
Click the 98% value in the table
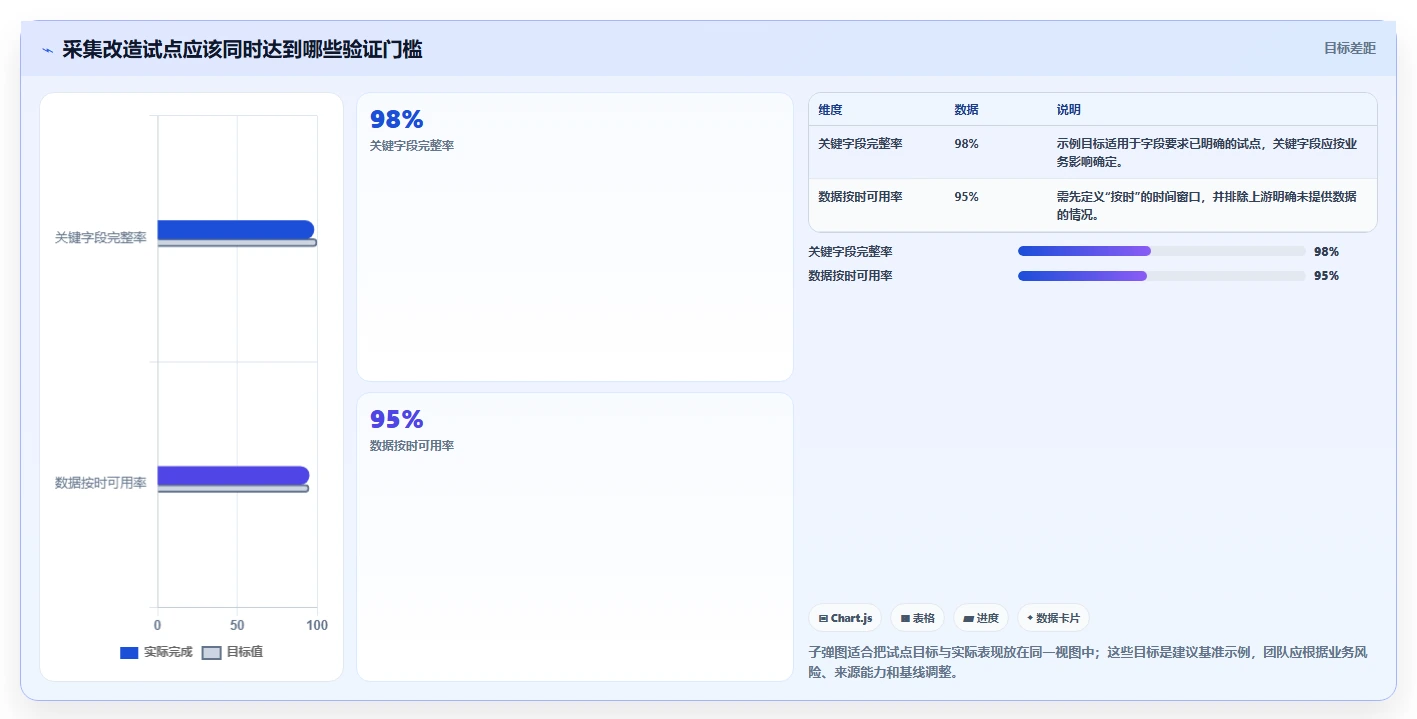[x=966, y=144]
